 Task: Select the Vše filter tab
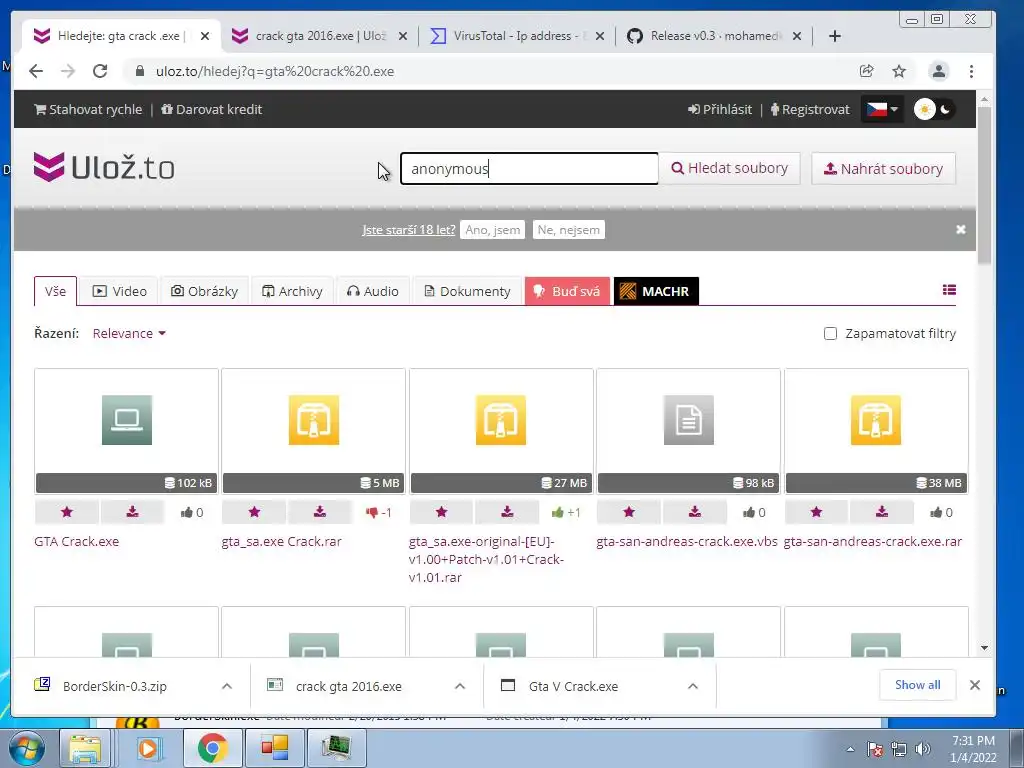56,291
